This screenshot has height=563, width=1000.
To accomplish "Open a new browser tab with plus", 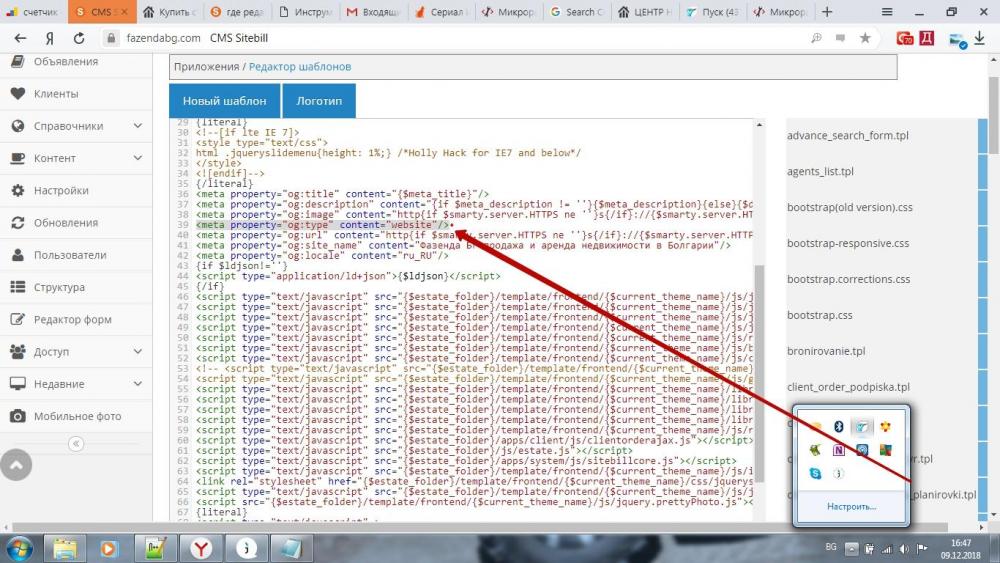I will (x=827, y=11).
